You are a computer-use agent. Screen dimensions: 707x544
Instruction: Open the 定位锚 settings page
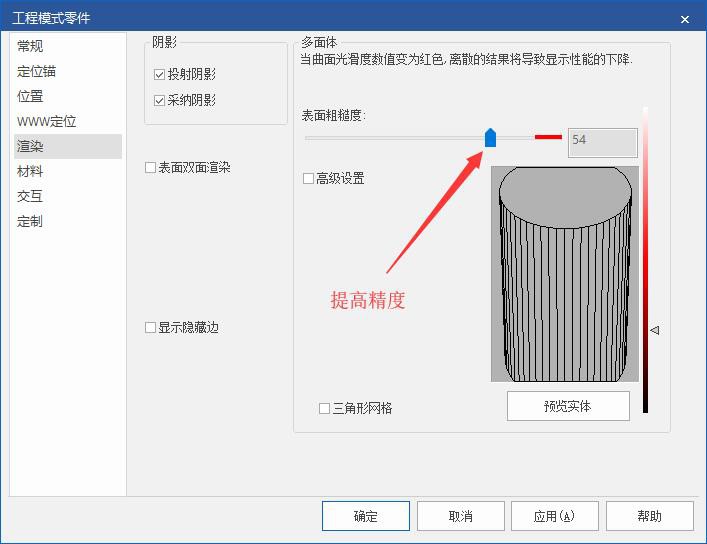click(x=36, y=71)
